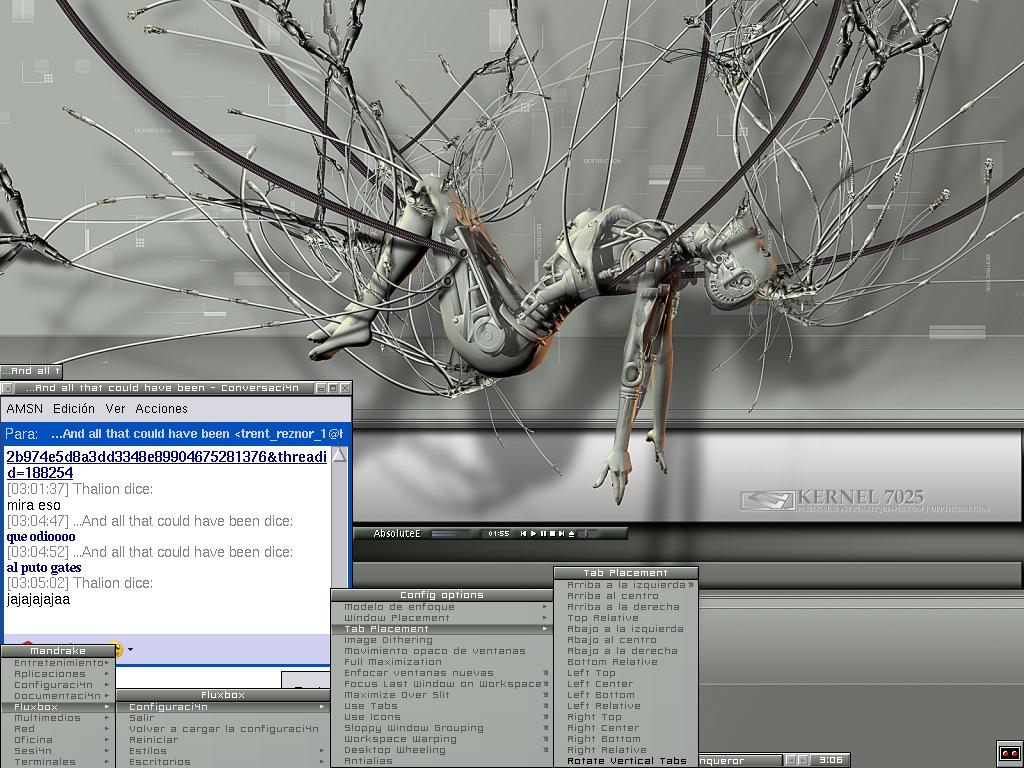Open the Edición menu in AMSN
Viewport: 1024px width, 768px height.
click(73, 409)
